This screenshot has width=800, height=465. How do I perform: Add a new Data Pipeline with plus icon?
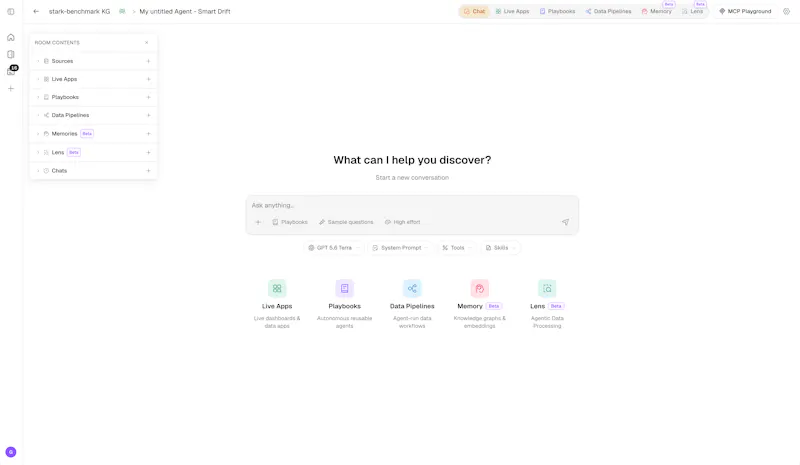(148, 115)
